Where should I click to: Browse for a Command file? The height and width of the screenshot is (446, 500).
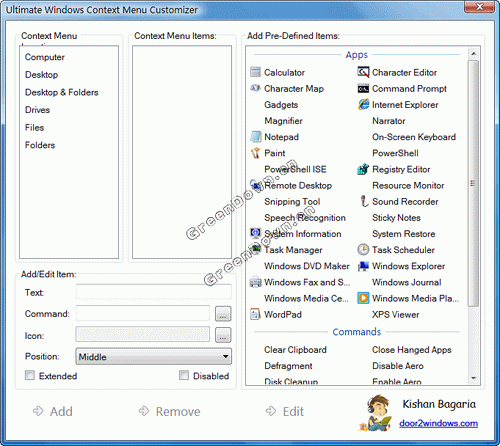[x=223, y=314]
